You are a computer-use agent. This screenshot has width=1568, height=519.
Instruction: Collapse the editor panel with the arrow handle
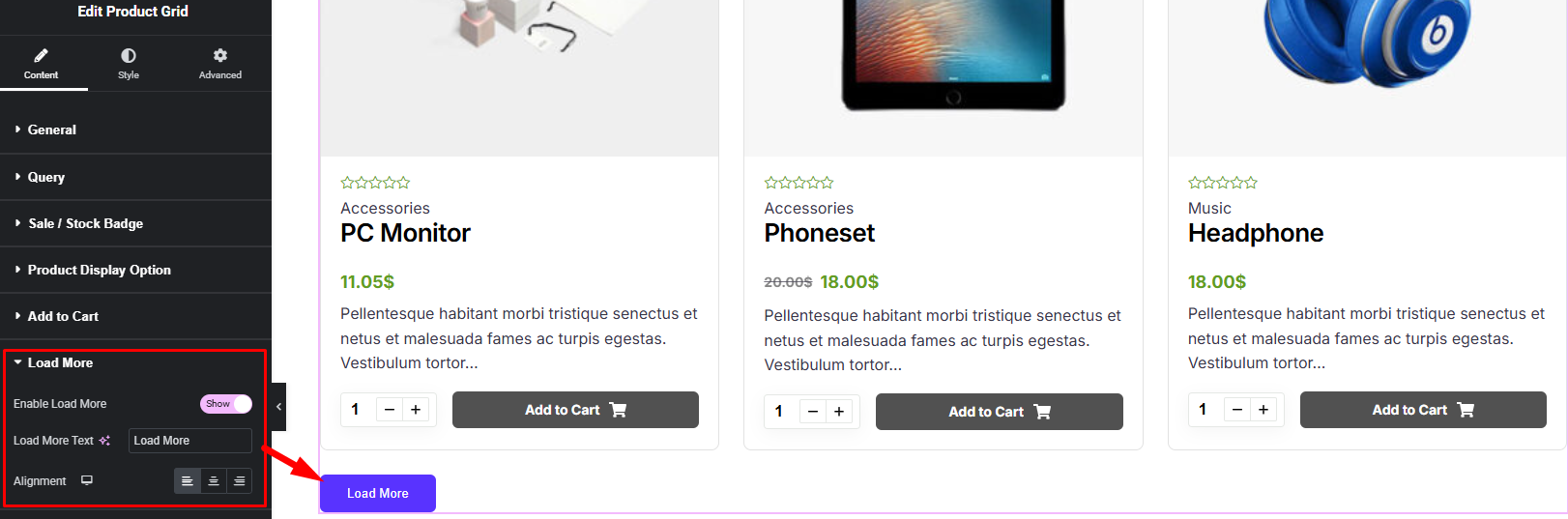278,407
